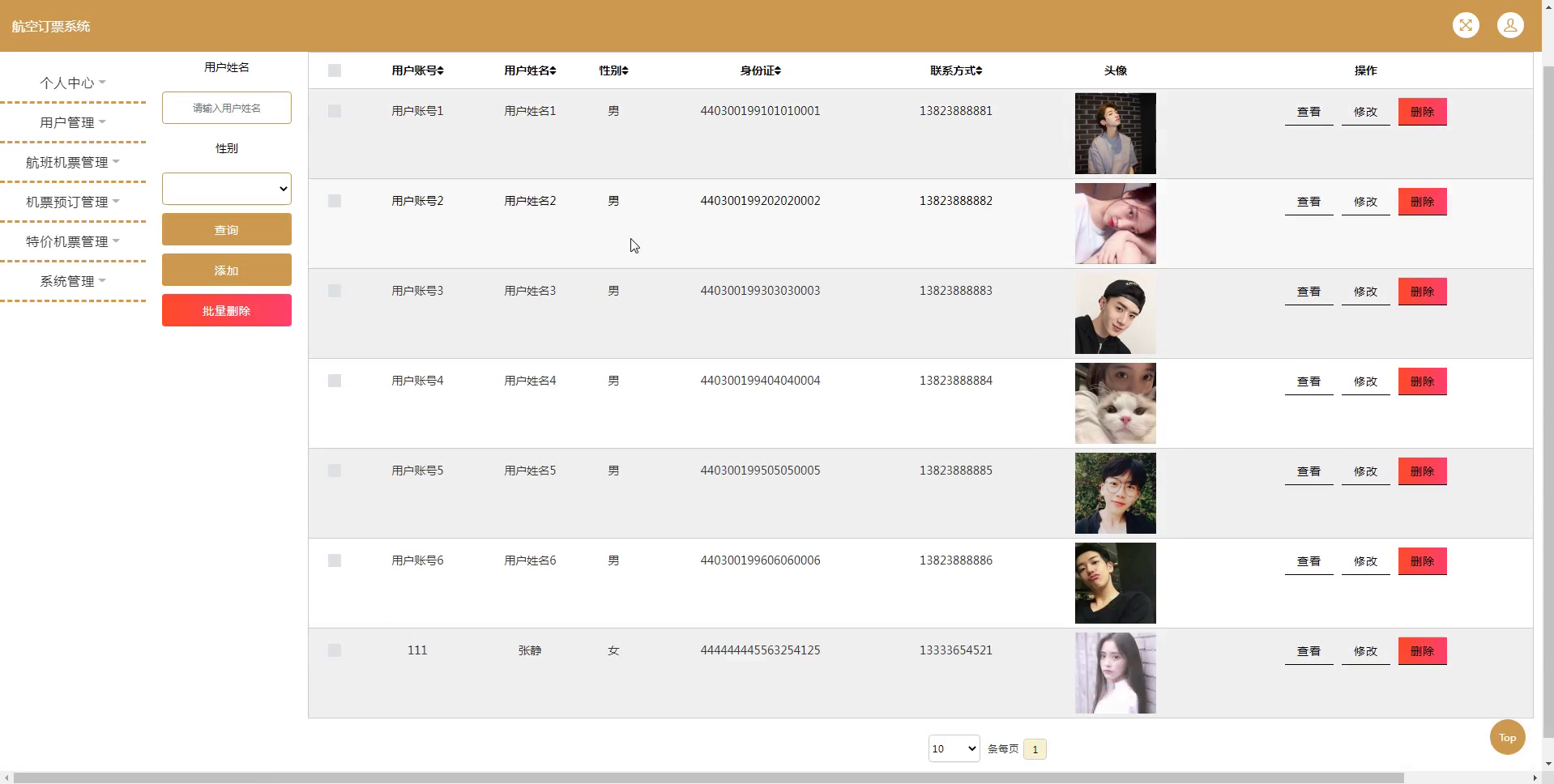Click 查看 for 用户账号4 row
1554x784 pixels.
click(1309, 381)
